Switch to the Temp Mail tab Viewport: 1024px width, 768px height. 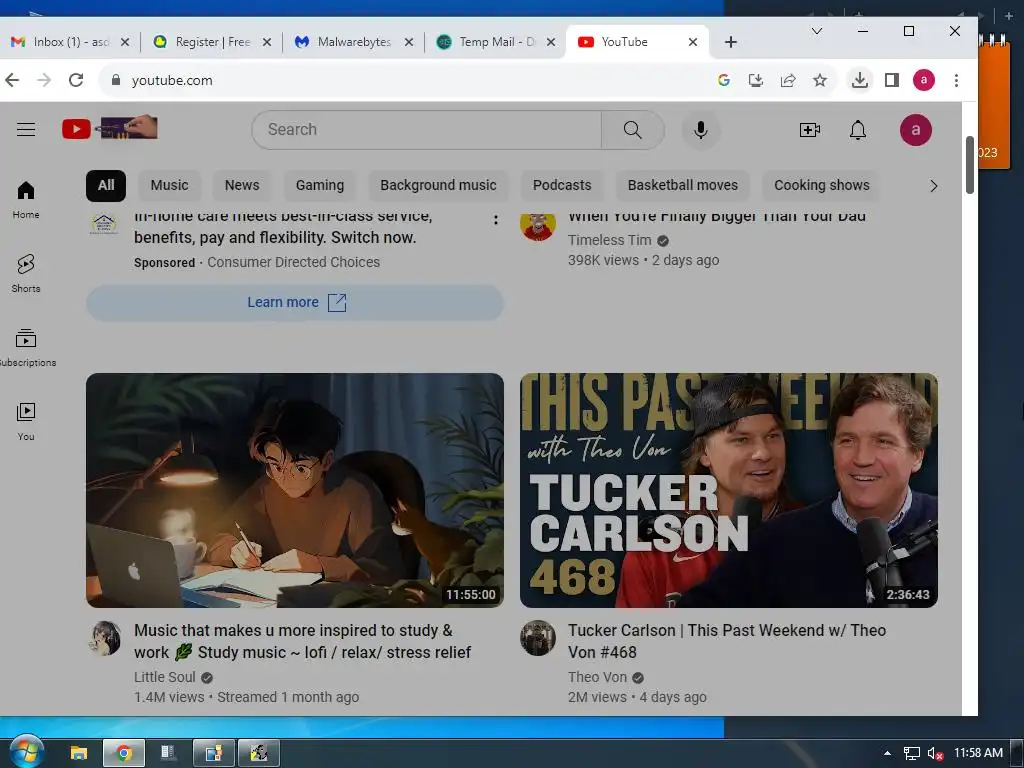pyautogui.click(x=496, y=42)
